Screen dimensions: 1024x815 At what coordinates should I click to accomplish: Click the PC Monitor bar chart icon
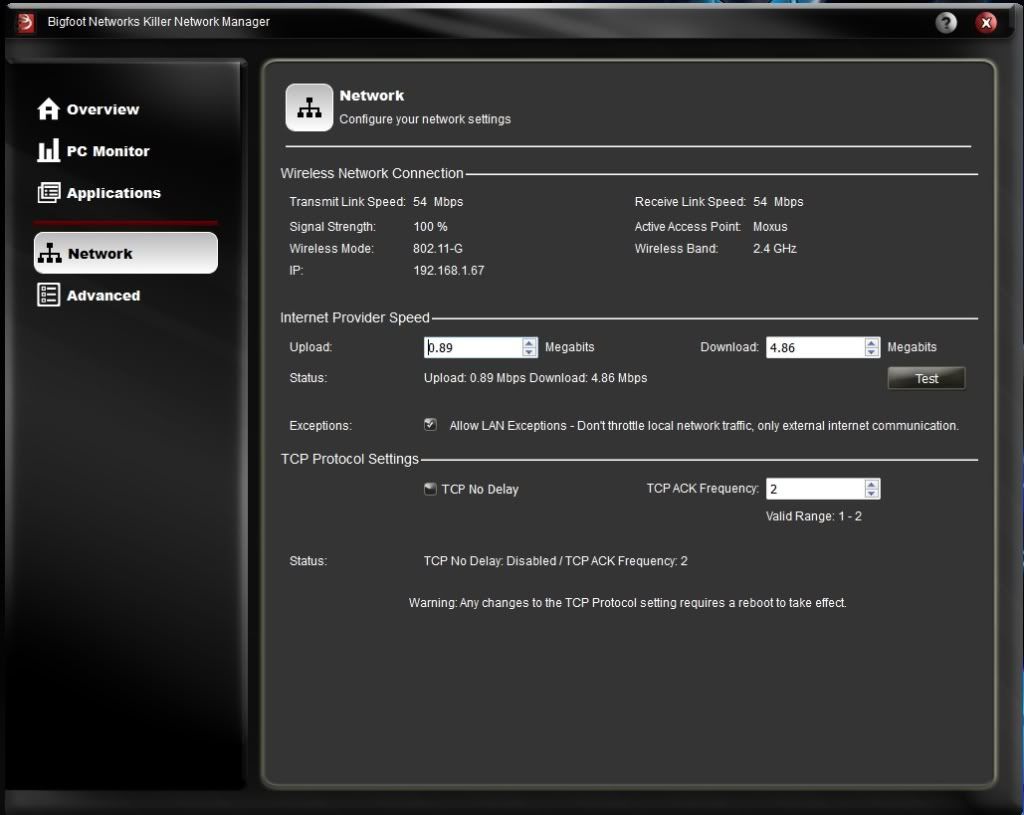[x=48, y=150]
